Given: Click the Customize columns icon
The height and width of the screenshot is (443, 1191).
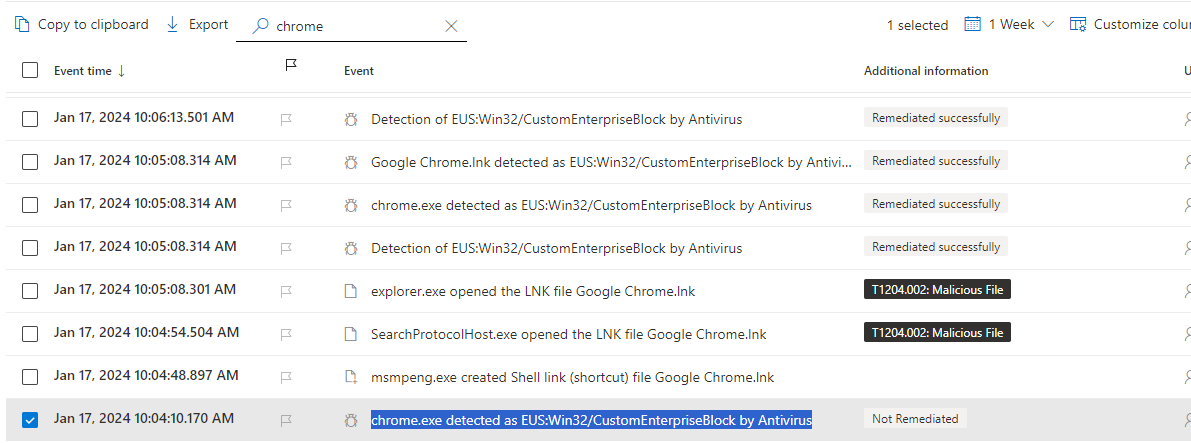Looking at the screenshot, I should pyautogui.click(x=1078, y=24).
